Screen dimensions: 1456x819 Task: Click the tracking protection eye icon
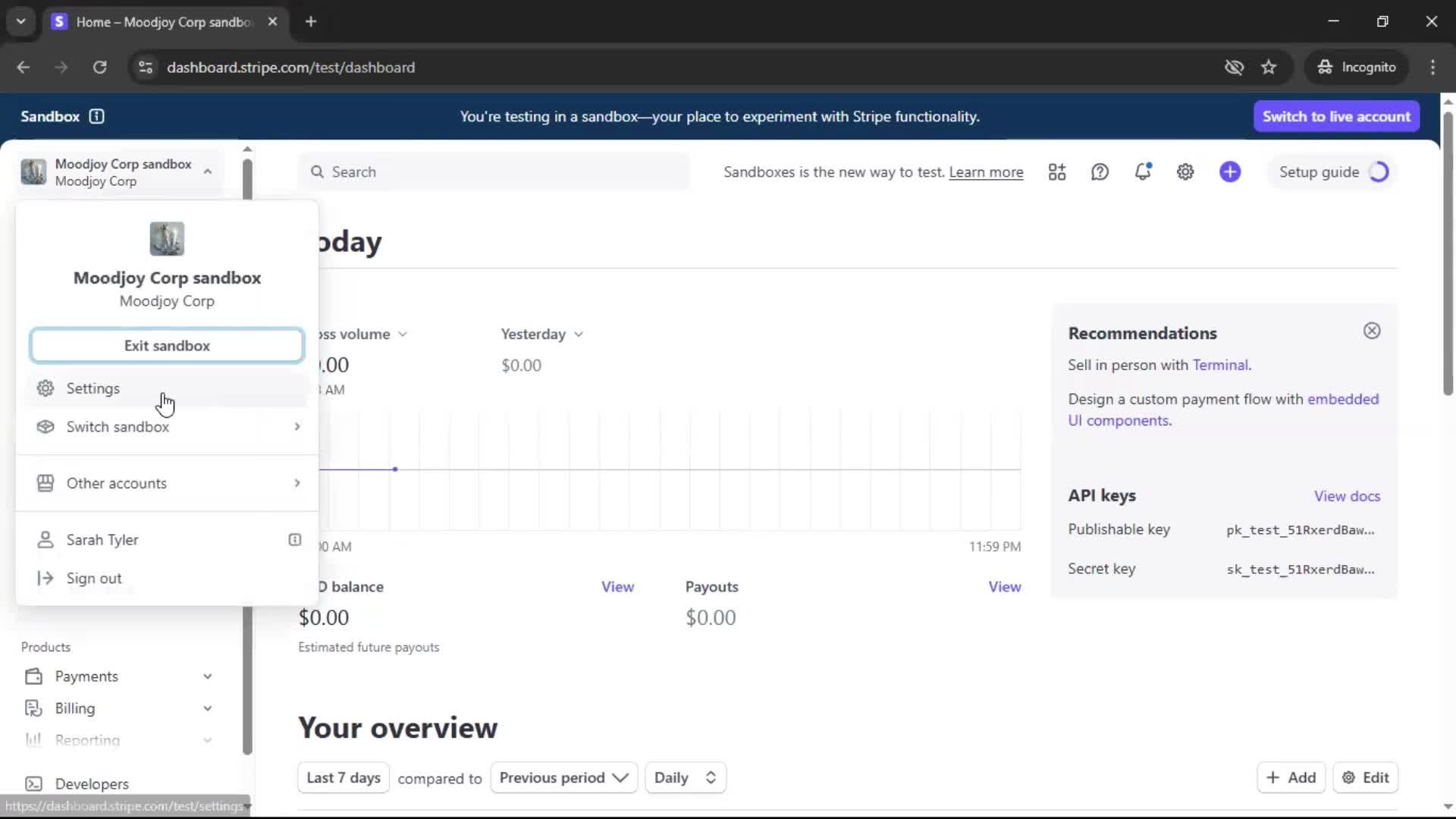click(x=1234, y=67)
